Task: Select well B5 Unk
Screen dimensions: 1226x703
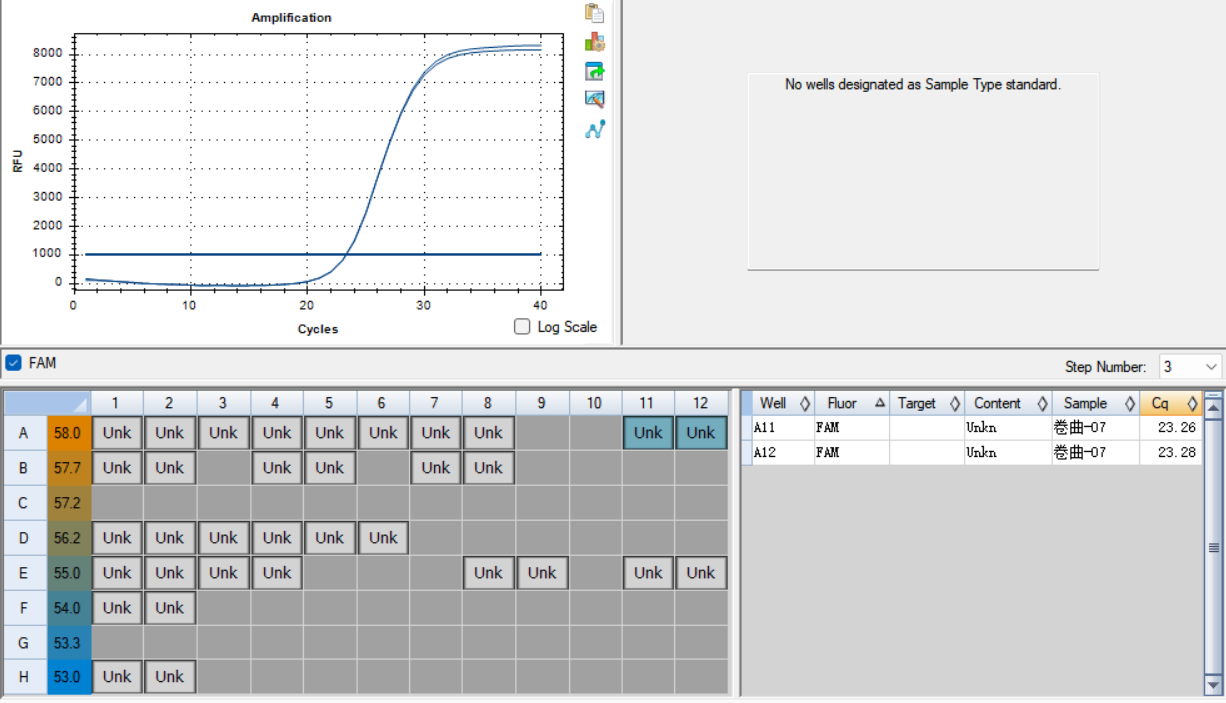Action: [x=329, y=468]
